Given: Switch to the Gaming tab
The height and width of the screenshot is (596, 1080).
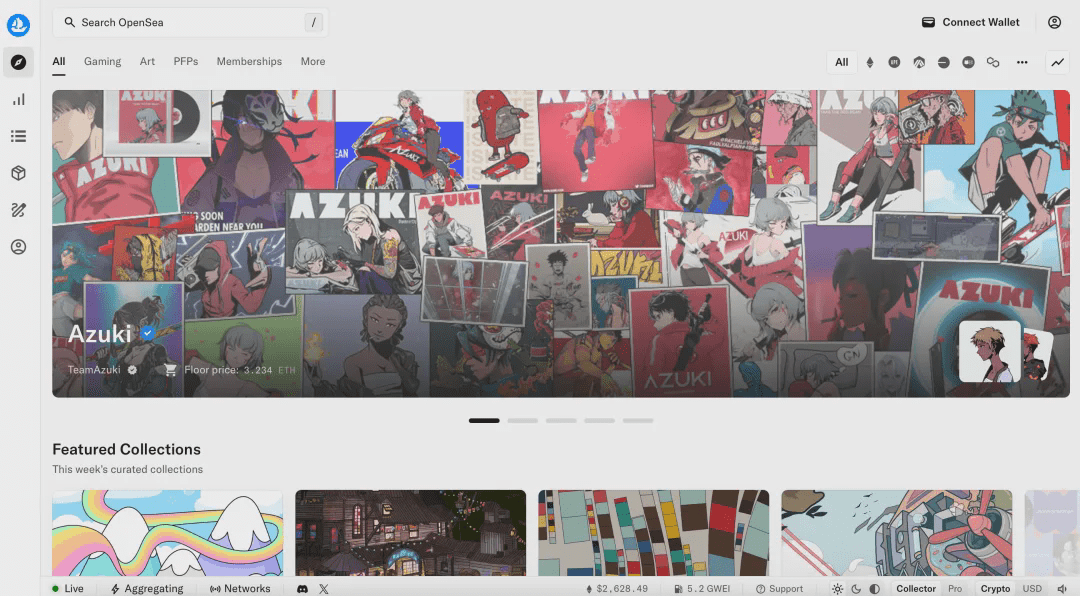Looking at the screenshot, I should tap(103, 61).
